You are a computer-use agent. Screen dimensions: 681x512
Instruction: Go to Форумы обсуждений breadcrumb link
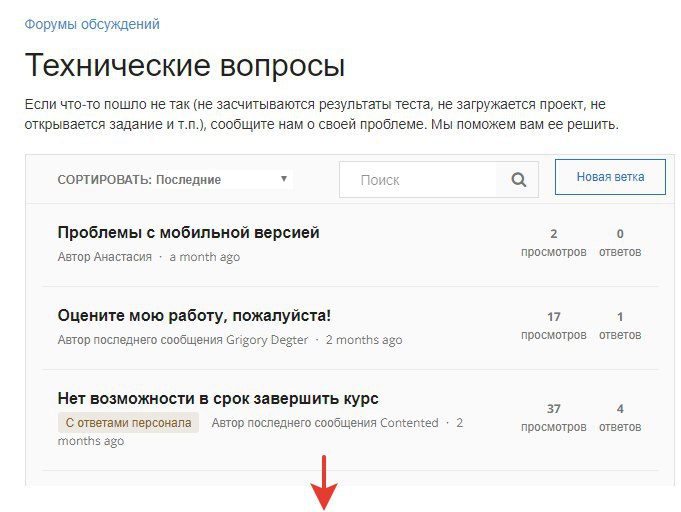92,24
